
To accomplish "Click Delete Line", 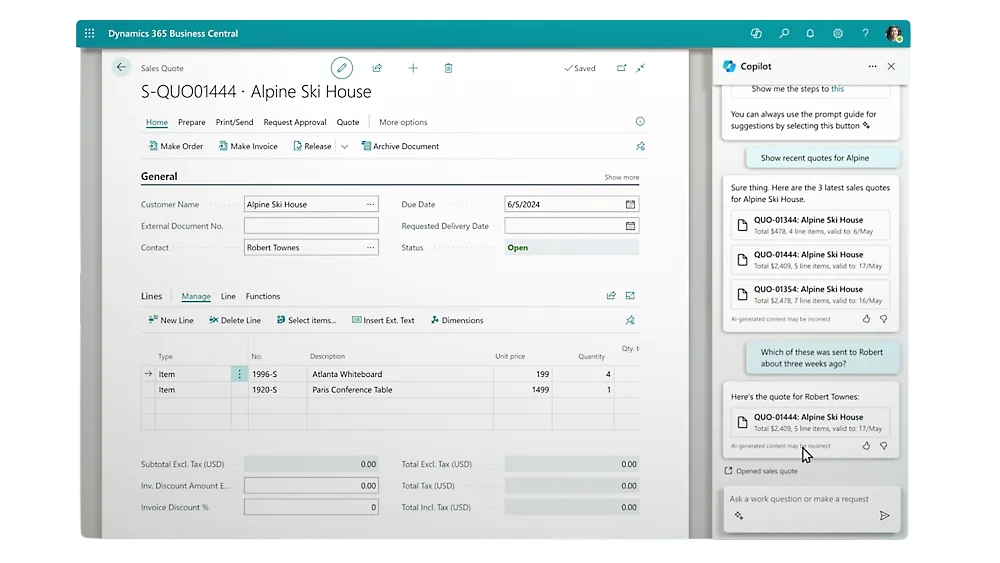I will [x=235, y=320].
